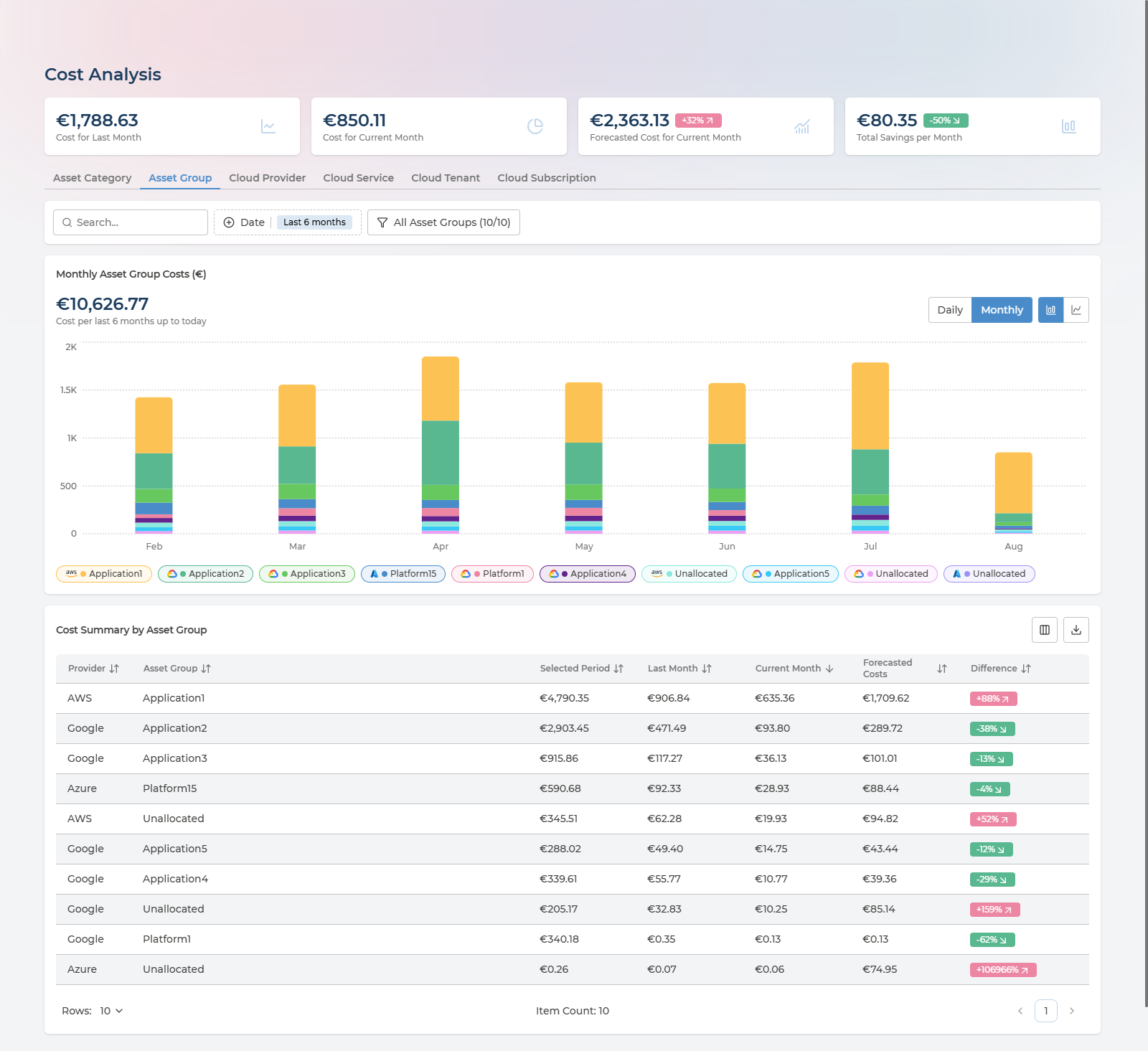Click the €1,709.62 forecasted cost value

coord(885,698)
